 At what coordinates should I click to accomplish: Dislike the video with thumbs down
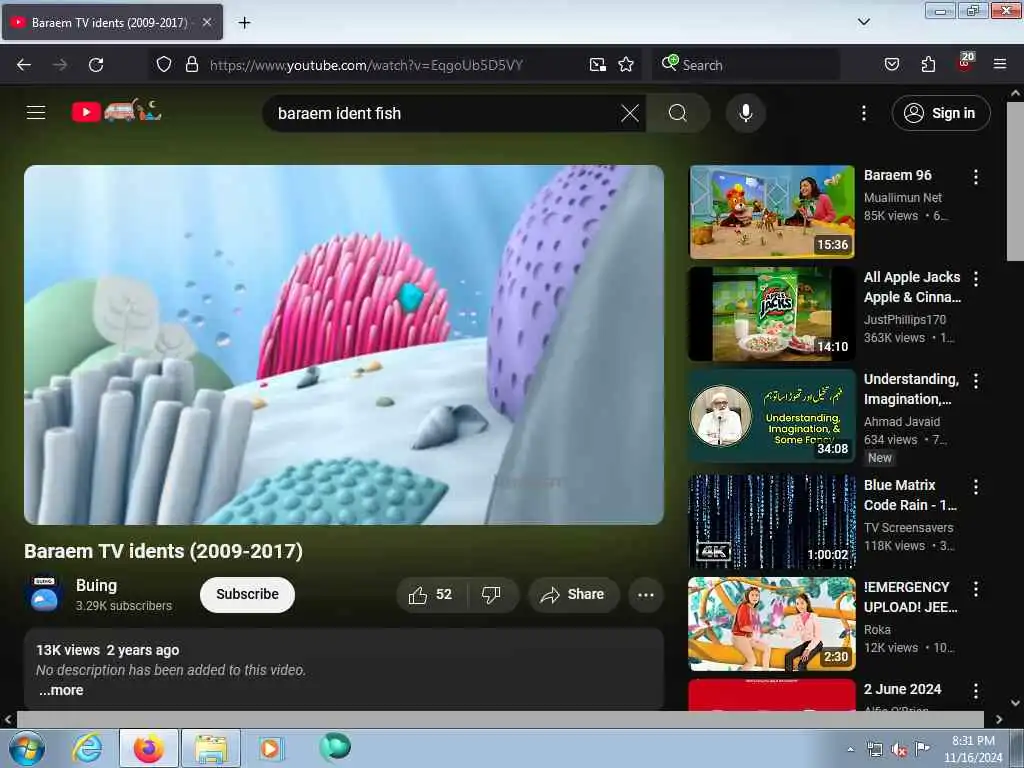coord(491,595)
